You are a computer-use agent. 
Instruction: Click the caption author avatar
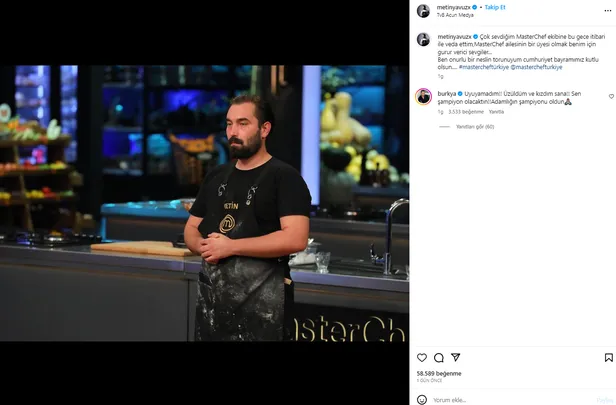pos(424,40)
